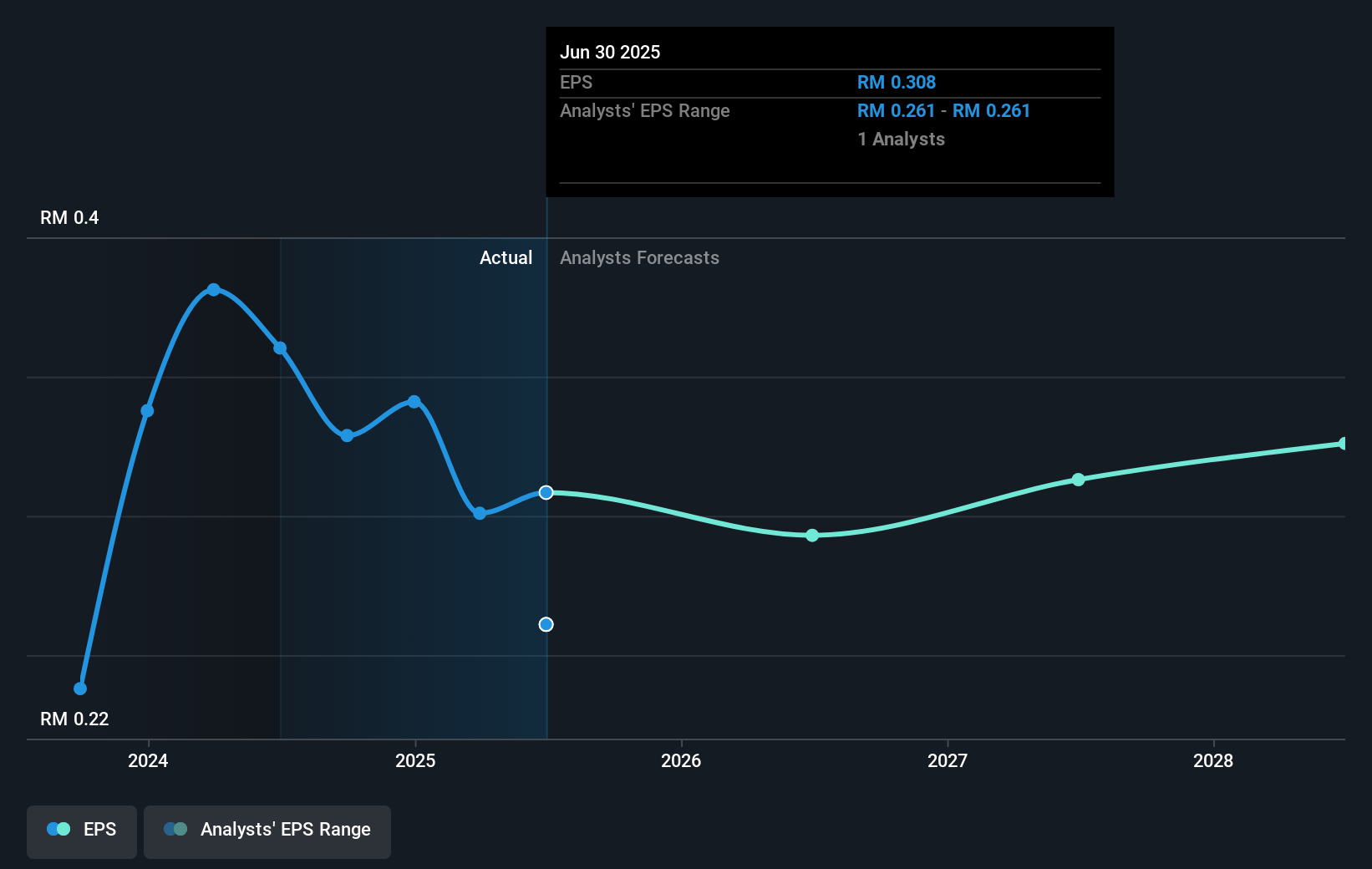Select the peak EPS data point near 2024

point(214,289)
